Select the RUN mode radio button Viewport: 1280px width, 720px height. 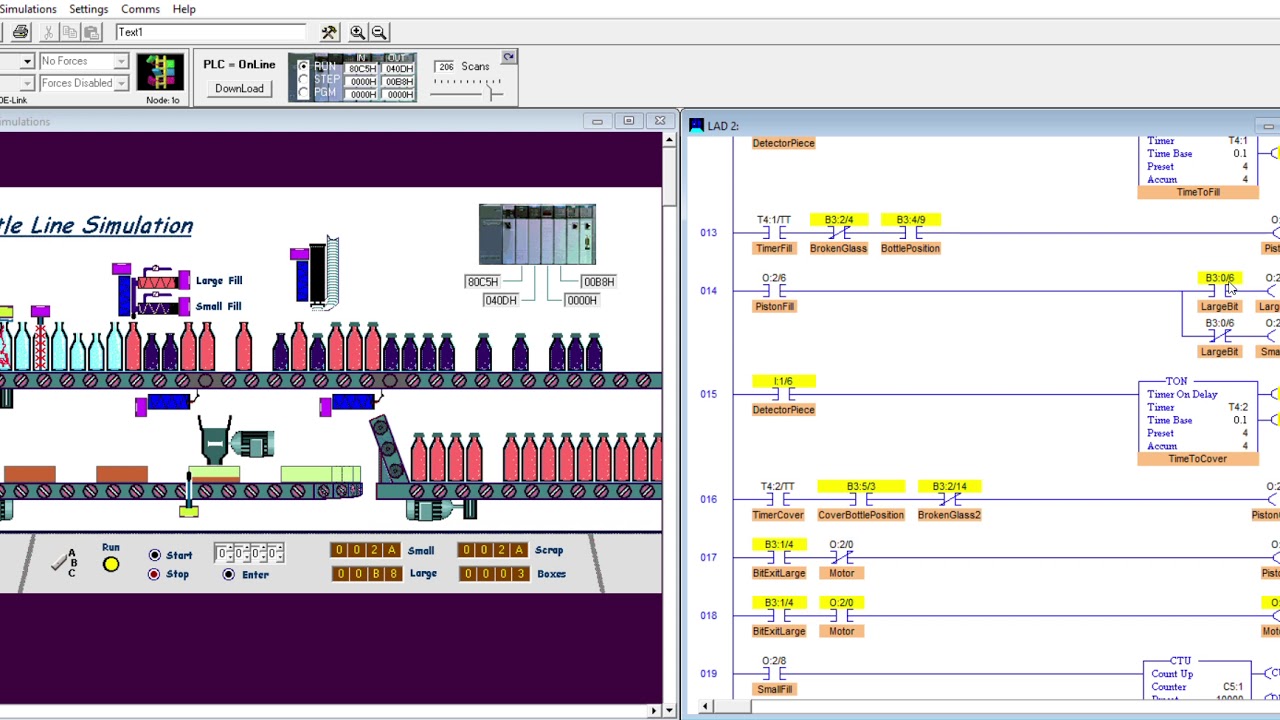[x=304, y=67]
